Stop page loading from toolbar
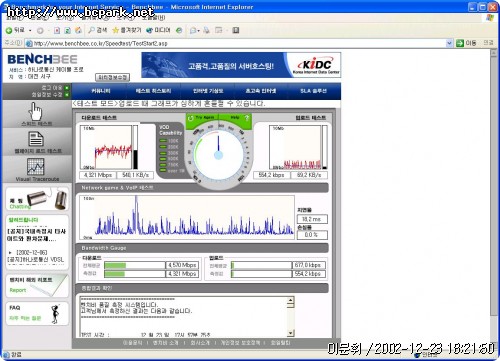The width and height of the screenshot is (500, 361). click(57, 31)
